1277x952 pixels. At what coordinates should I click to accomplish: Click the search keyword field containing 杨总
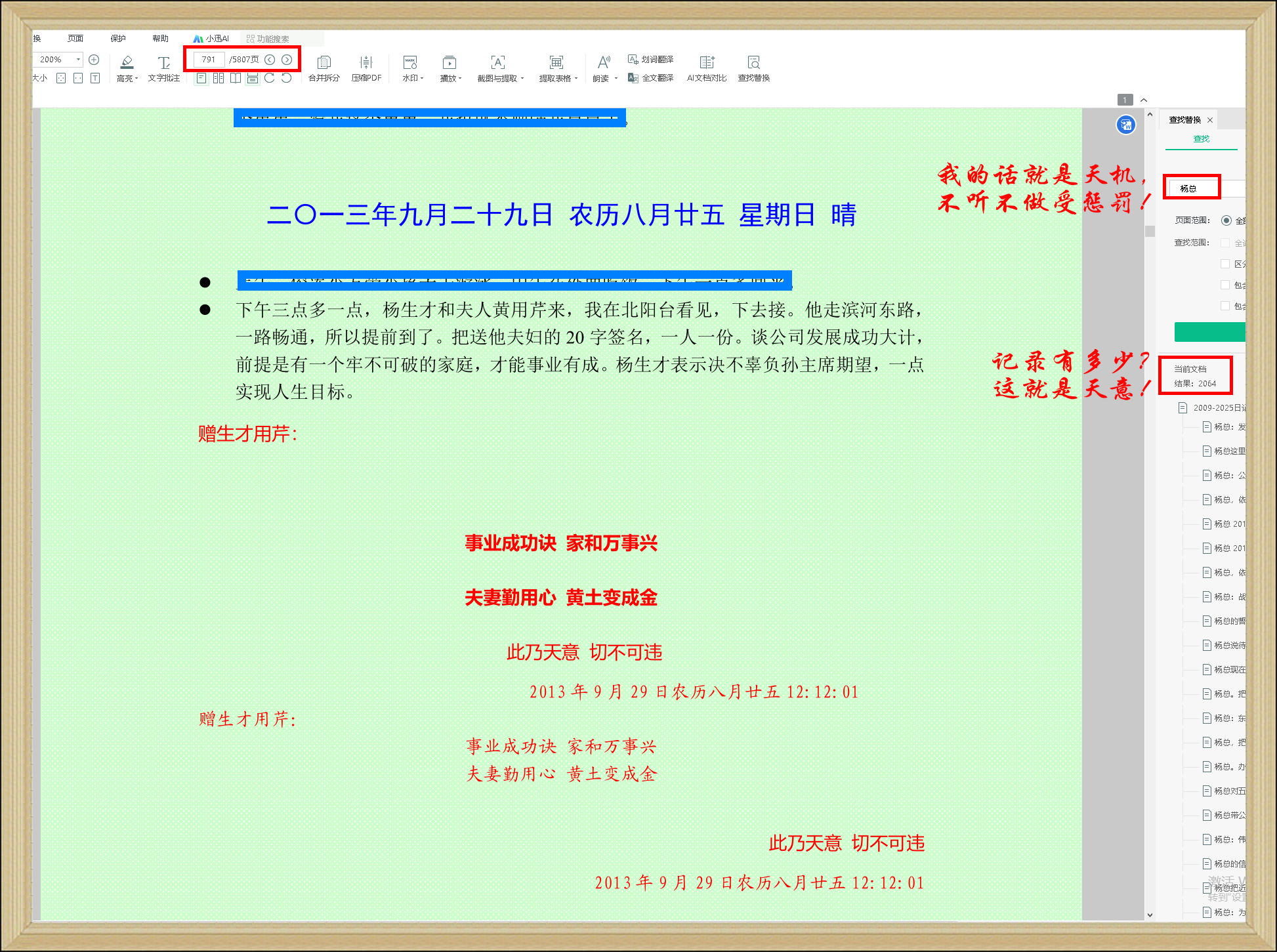tap(1206, 188)
